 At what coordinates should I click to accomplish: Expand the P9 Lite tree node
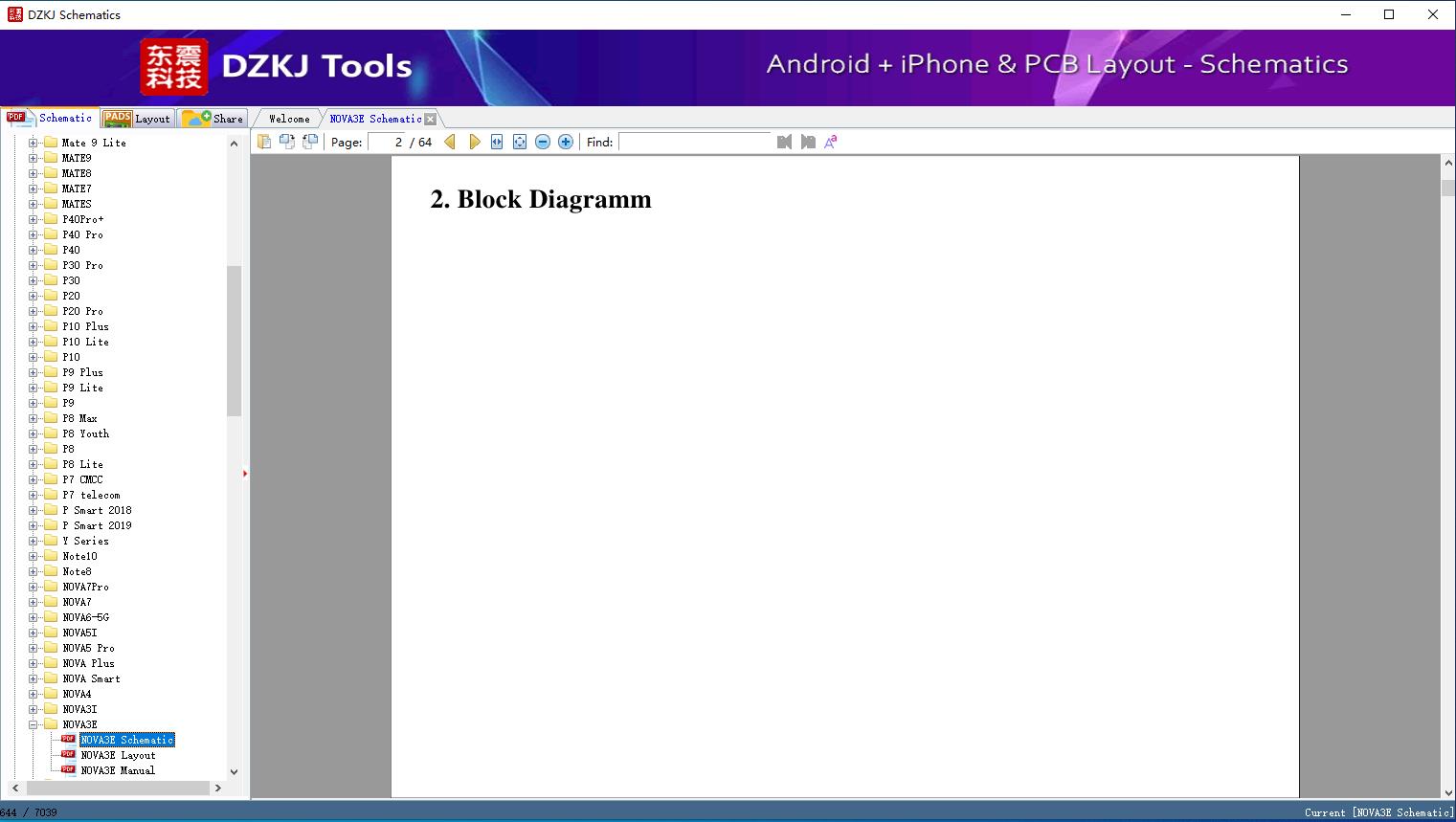pyautogui.click(x=34, y=388)
